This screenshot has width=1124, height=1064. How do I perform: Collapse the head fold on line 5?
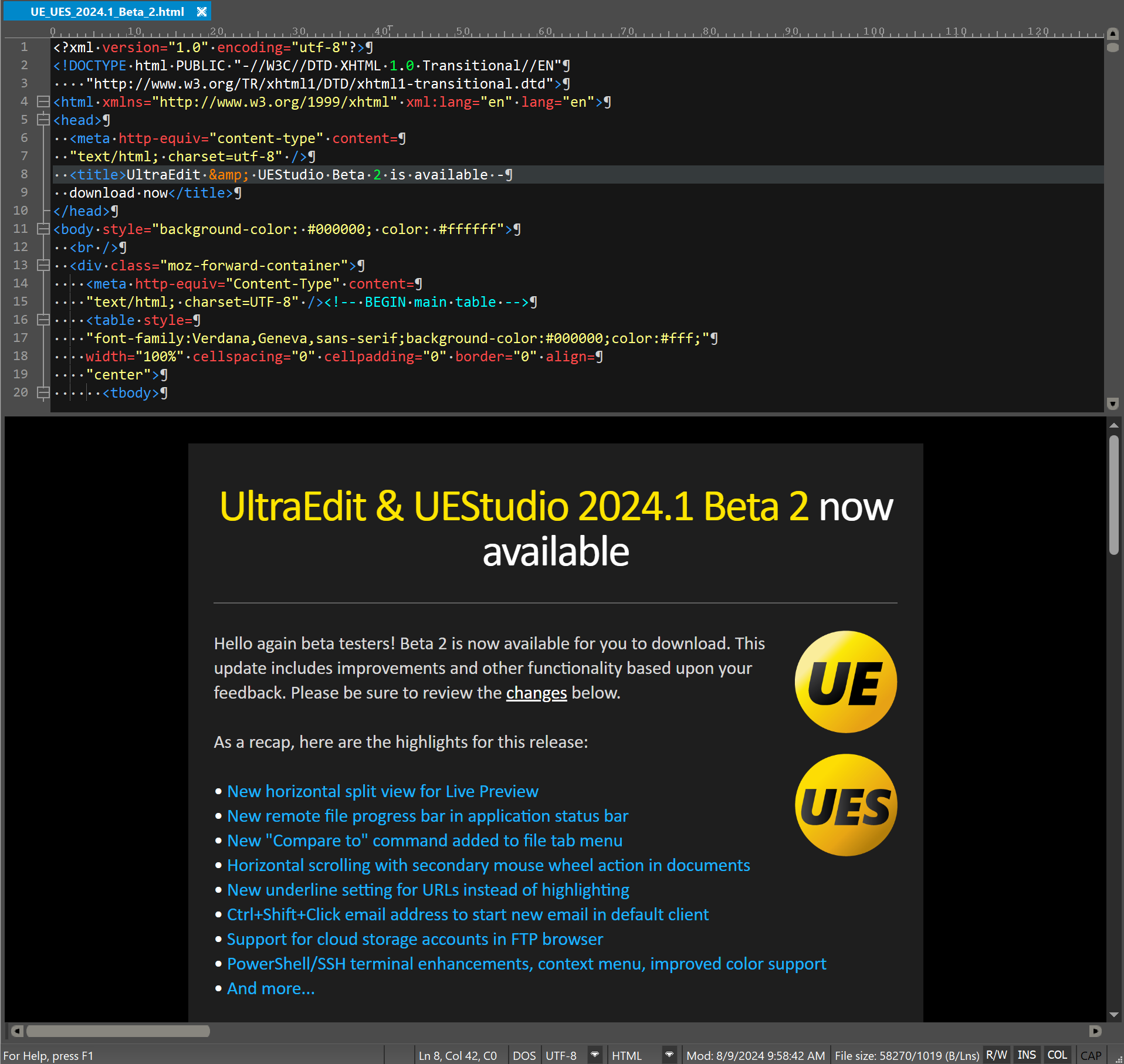[43, 120]
